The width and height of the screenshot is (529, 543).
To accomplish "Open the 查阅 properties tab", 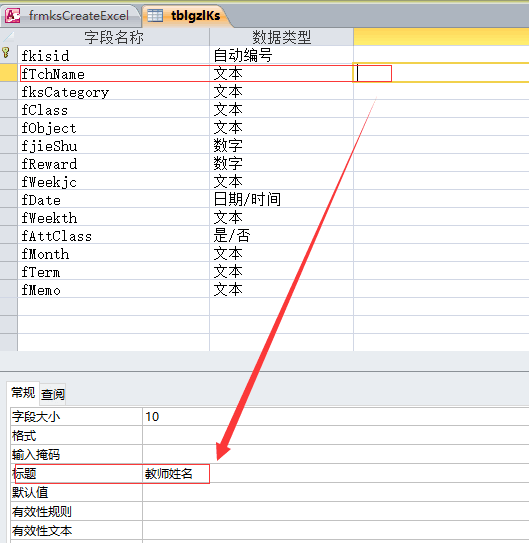I will (53, 394).
